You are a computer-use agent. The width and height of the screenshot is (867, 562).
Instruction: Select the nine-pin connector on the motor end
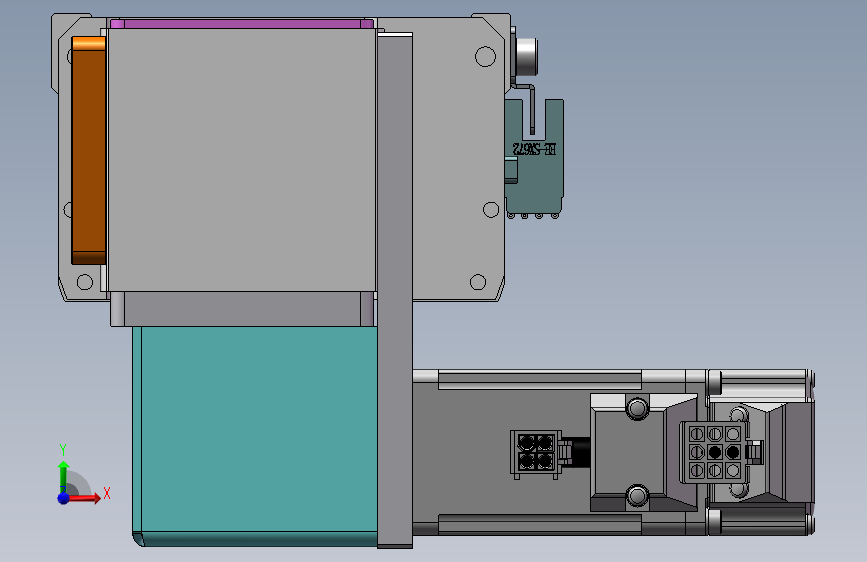[714, 452]
